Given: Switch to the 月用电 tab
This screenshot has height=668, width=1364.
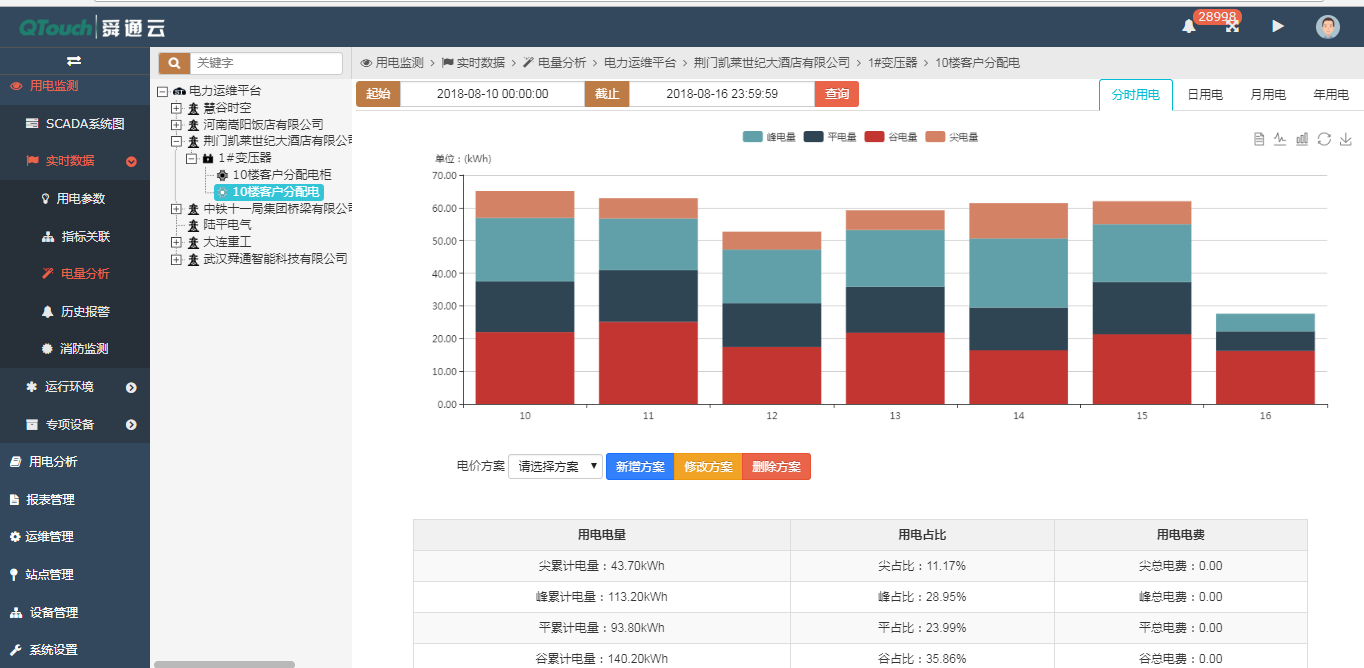Looking at the screenshot, I should (1266, 94).
